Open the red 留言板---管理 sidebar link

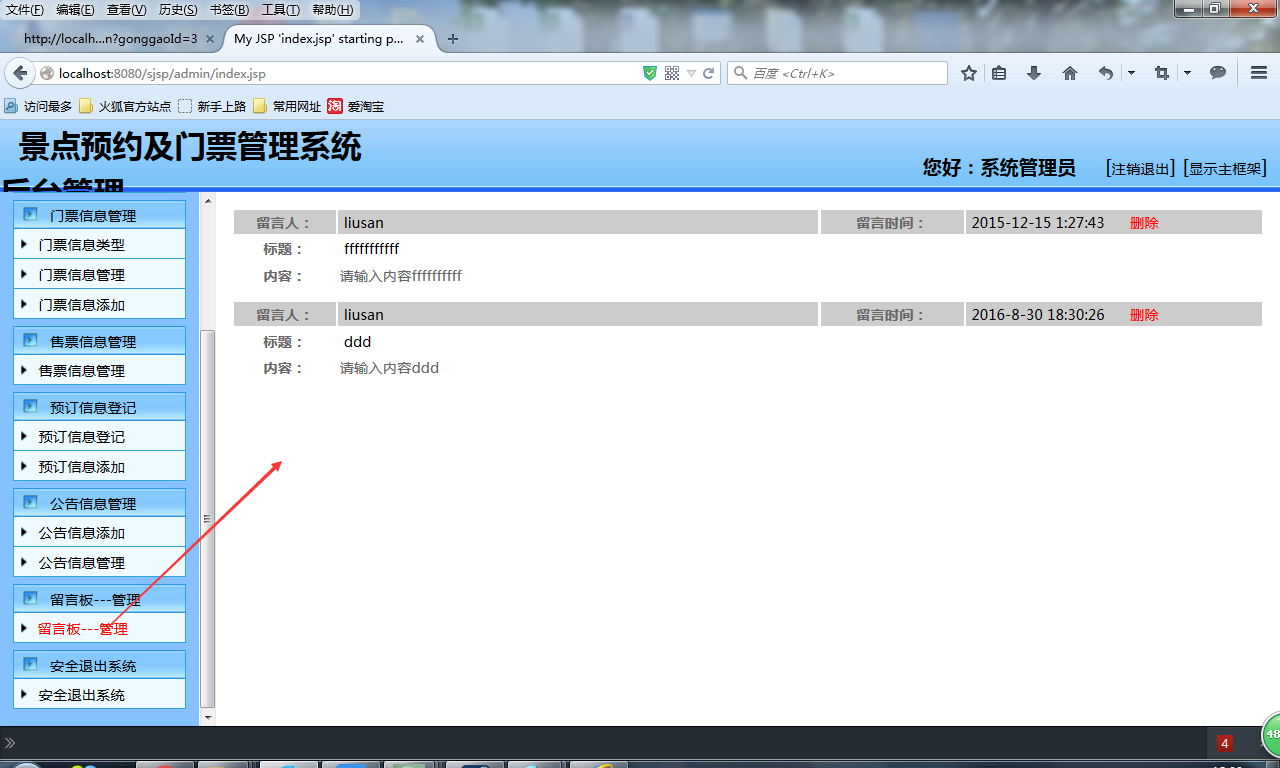[x=83, y=629]
